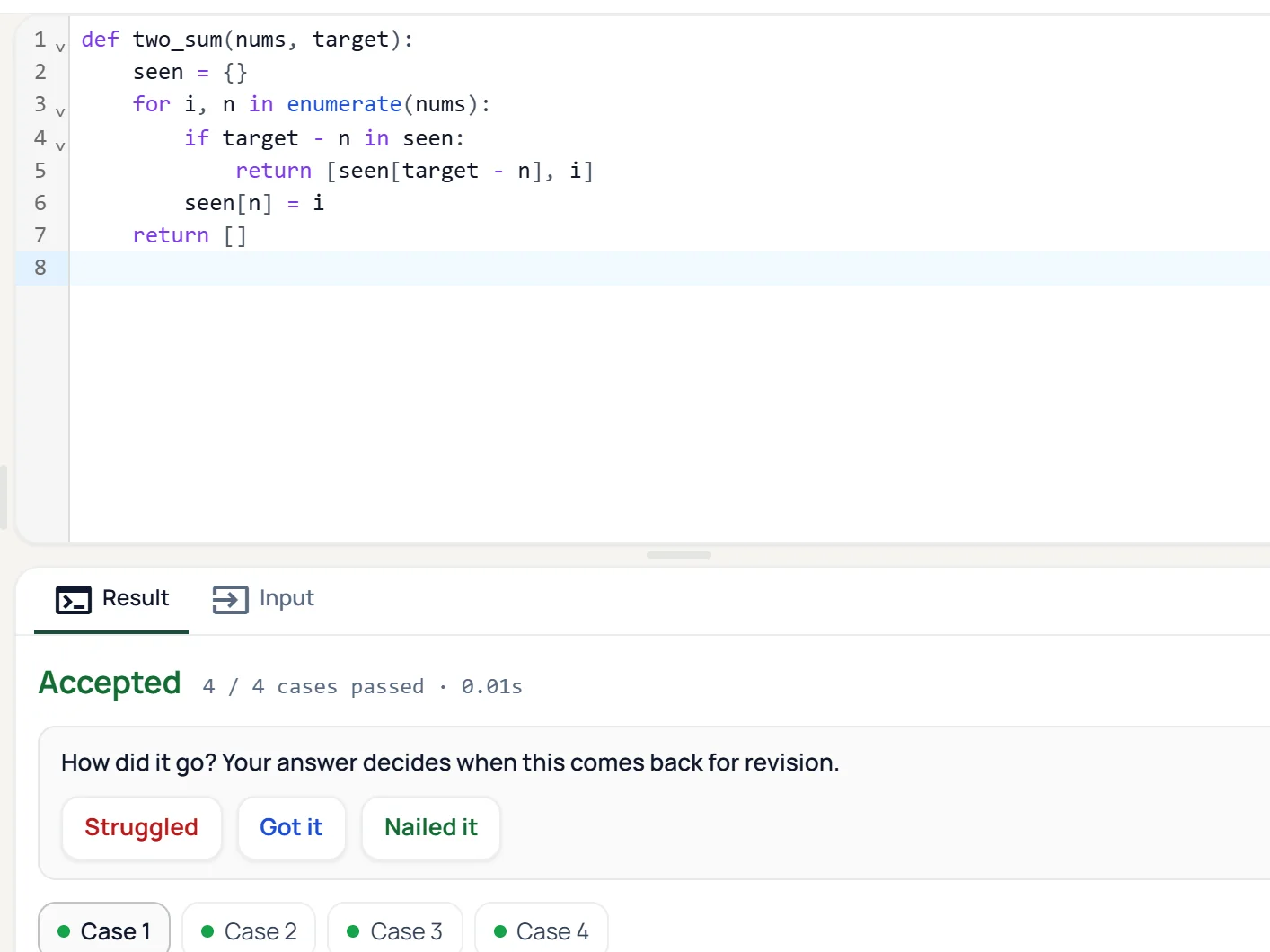Click 'seen = {}' code on line 2
The width and height of the screenshot is (1270, 952).
pos(190,73)
